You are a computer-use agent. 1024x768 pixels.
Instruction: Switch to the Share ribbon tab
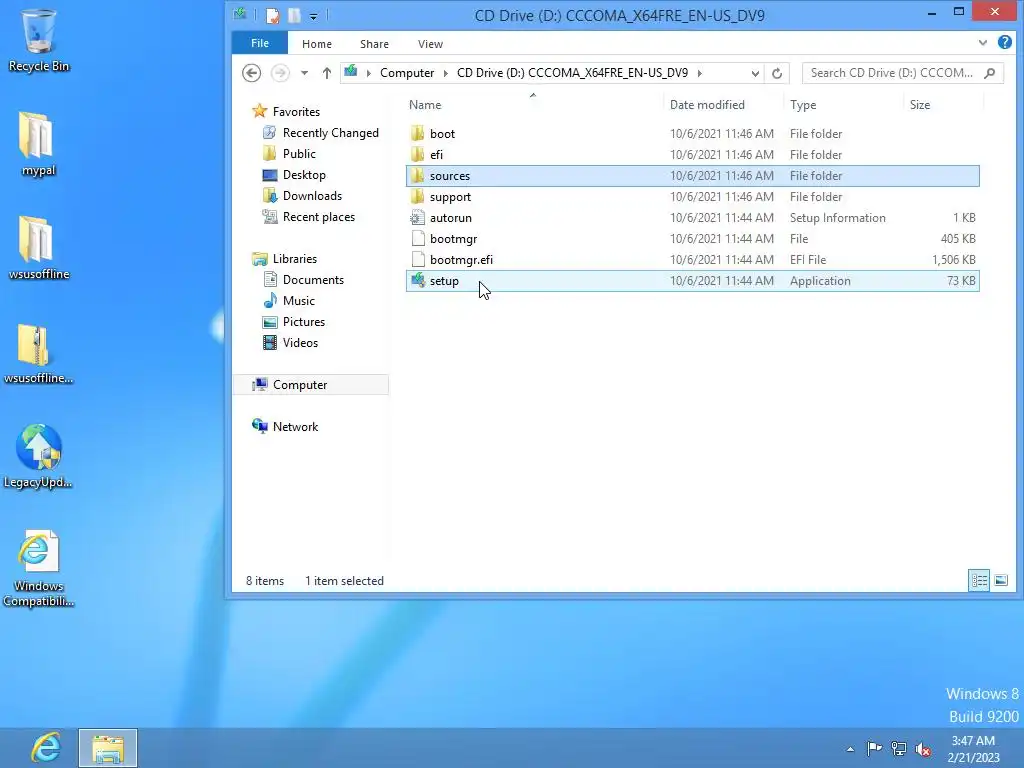(x=374, y=44)
